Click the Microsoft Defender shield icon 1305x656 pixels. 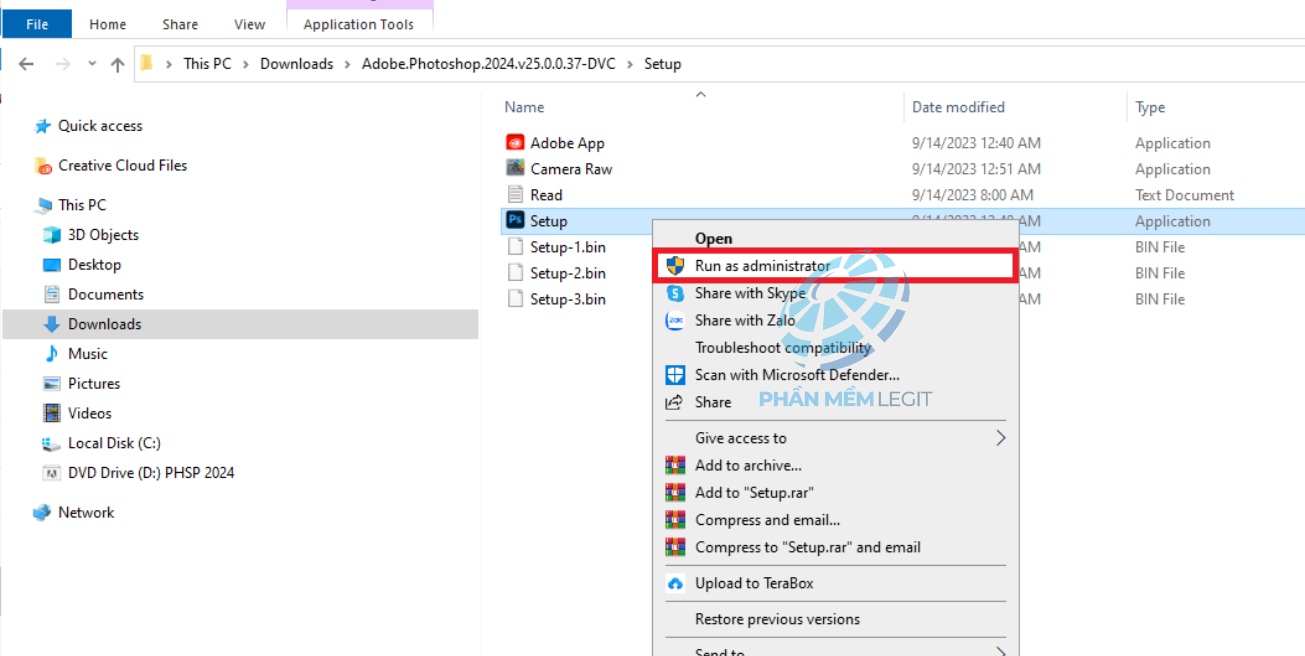675,375
